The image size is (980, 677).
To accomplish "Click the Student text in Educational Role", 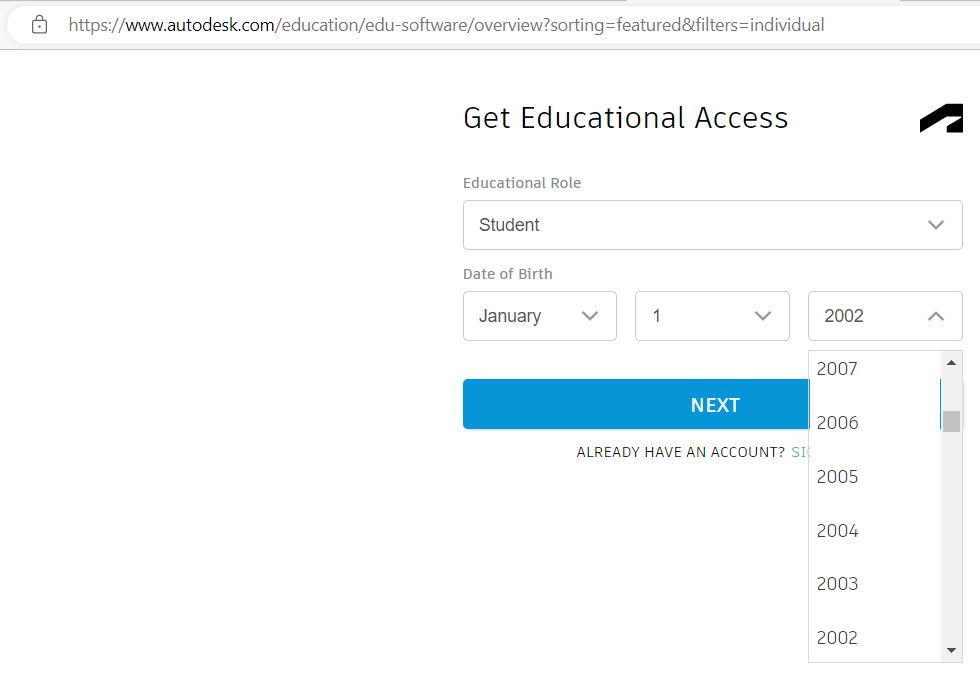I will tap(509, 225).
